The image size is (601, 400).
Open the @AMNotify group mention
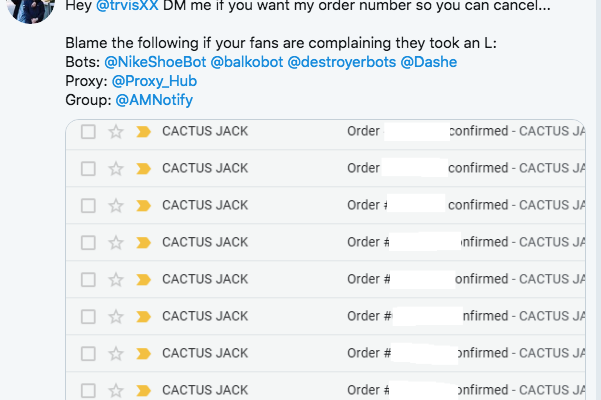(154, 100)
